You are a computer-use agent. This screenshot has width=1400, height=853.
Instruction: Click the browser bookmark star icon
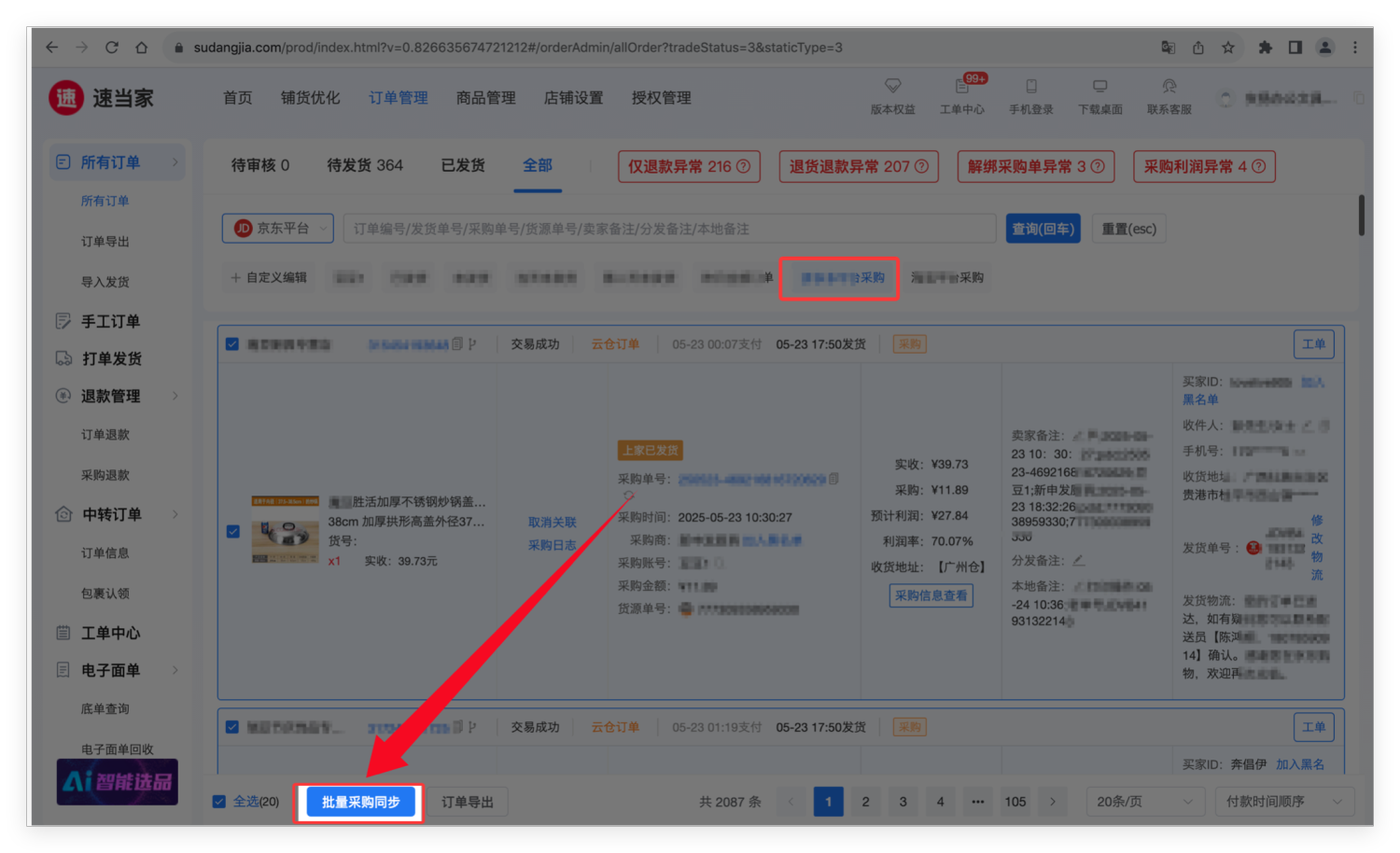[x=1228, y=48]
